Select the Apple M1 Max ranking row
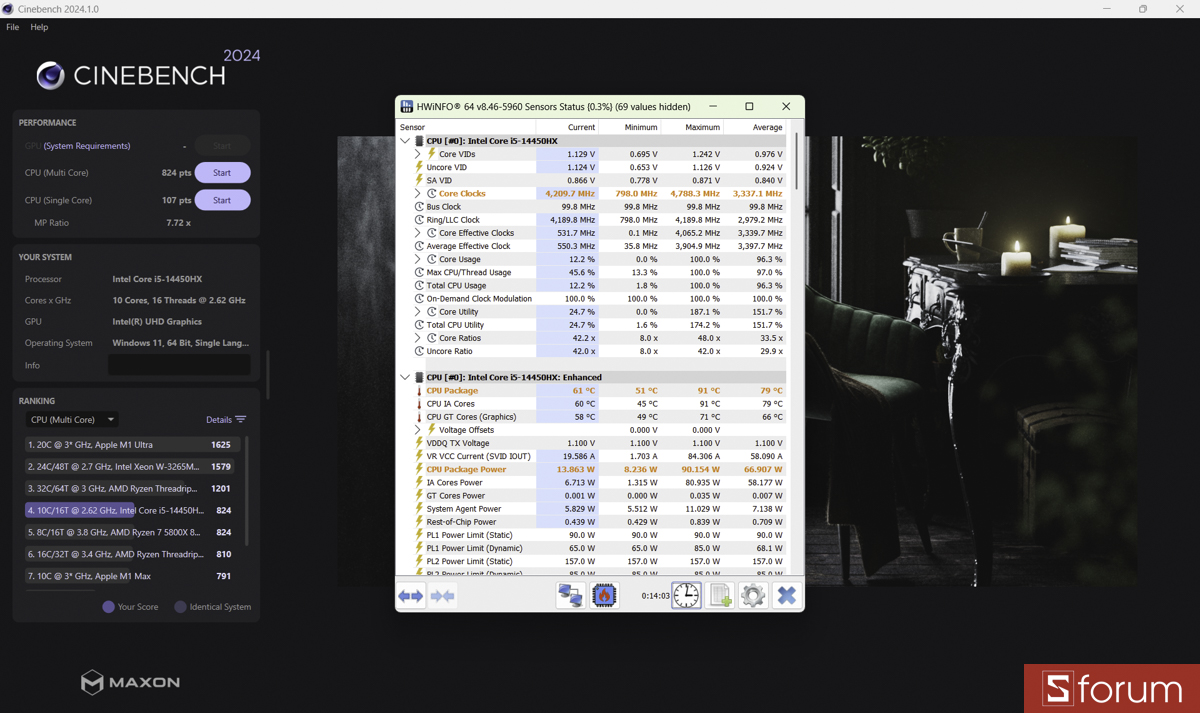1200x713 pixels. (x=131, y=576)
